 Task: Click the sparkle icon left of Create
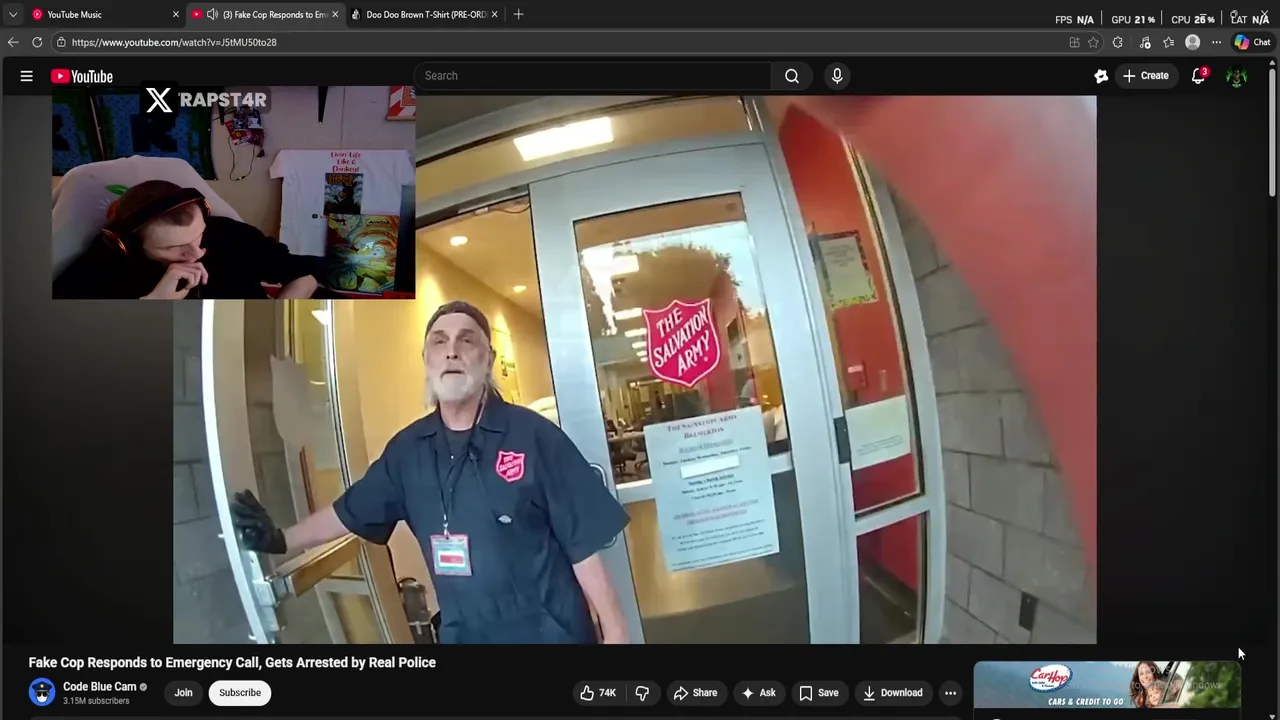coord(1101,76)
